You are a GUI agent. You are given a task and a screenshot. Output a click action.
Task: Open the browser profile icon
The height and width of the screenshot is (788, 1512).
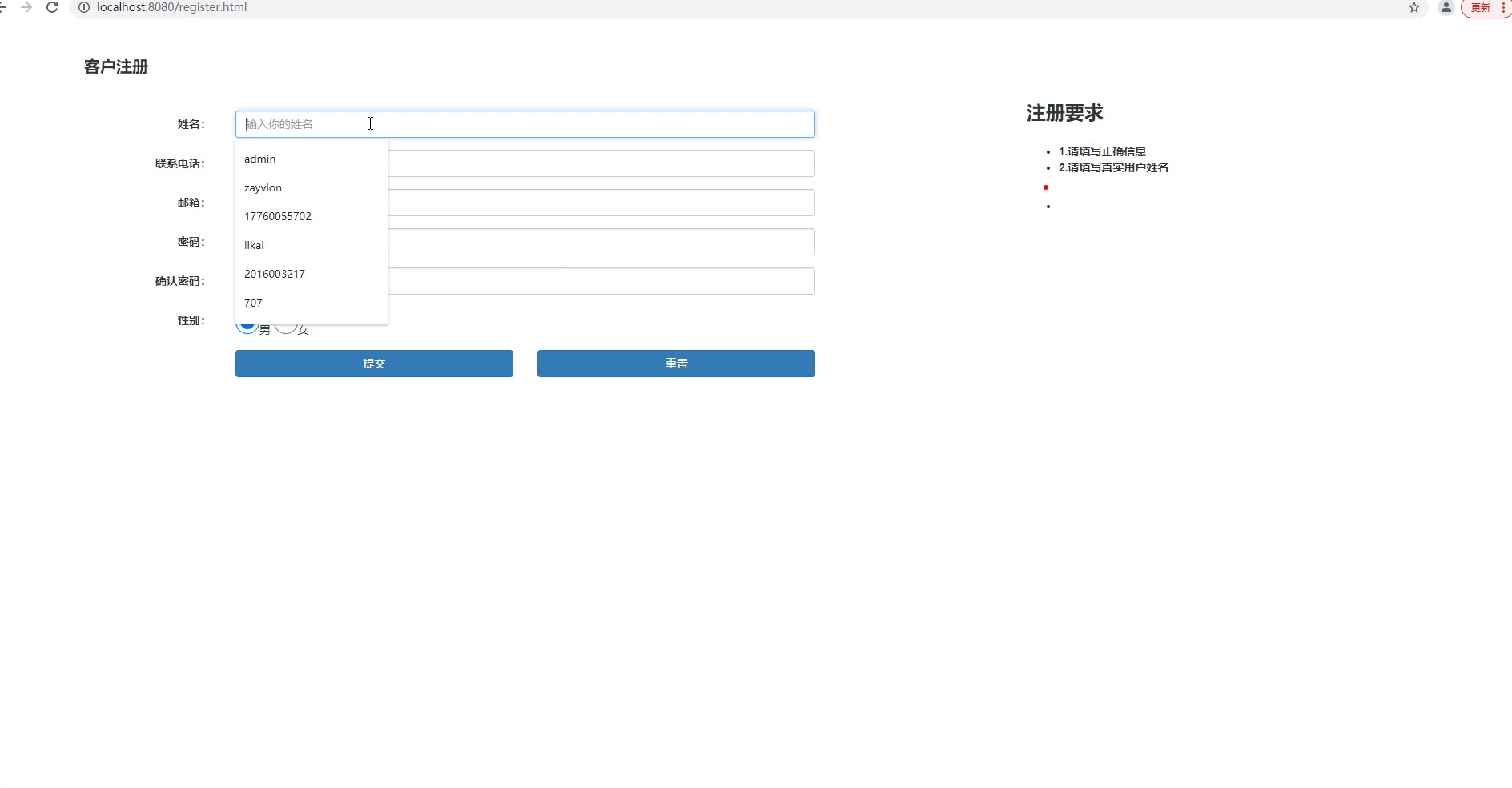click(x=1446, y=7)
